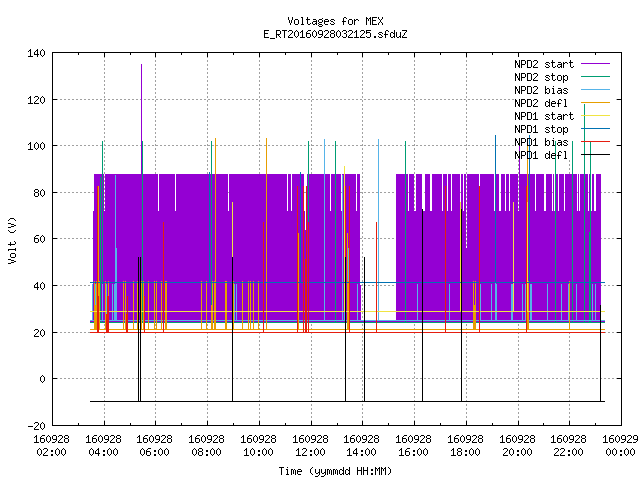Screen dimensions: 640x480
Task: Click the y-axis tick value 0
Action: coord(42,380)
